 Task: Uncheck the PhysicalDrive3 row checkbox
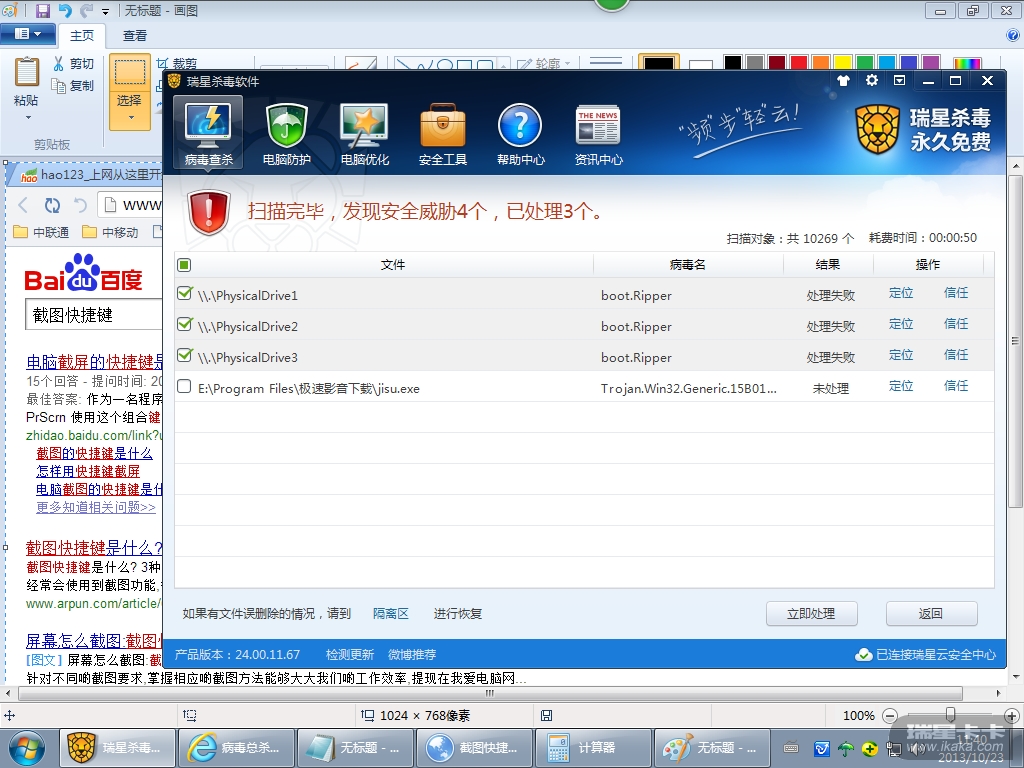point(185,355)
